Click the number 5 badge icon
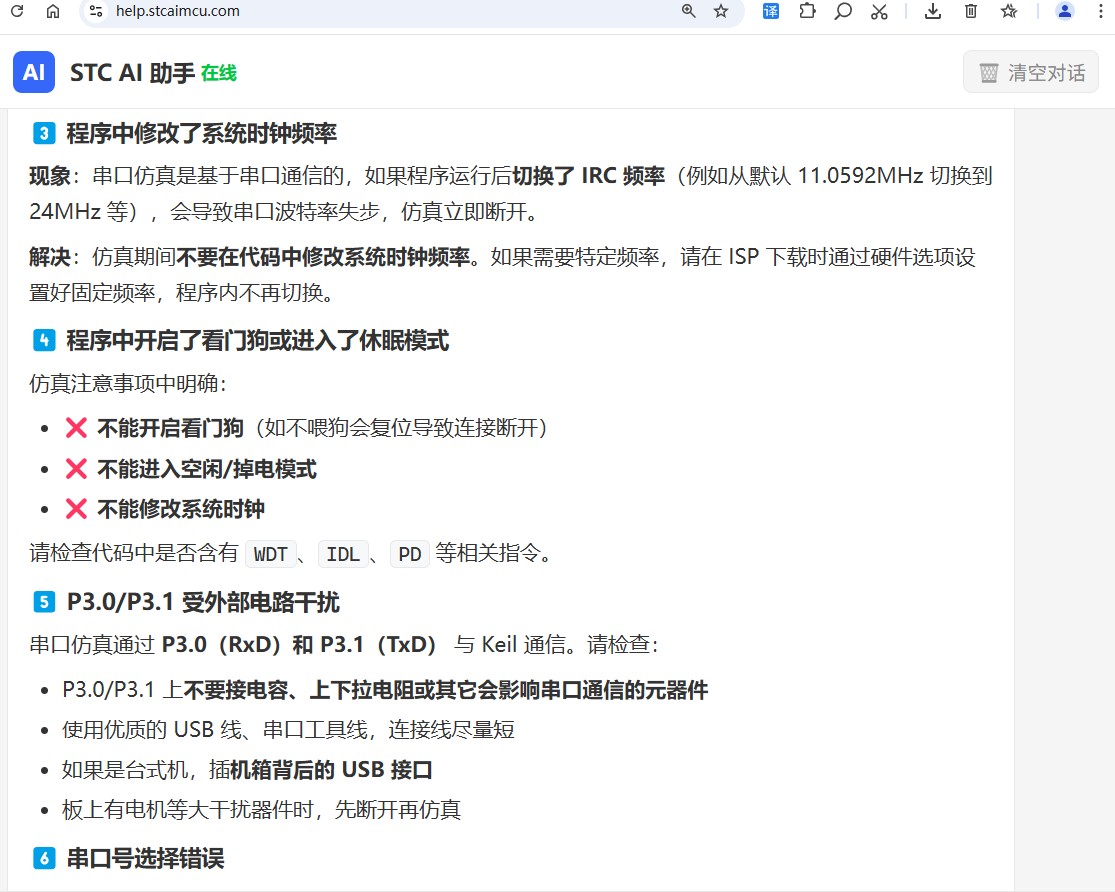Screen dimensions: 1115x892 [44, 602]
